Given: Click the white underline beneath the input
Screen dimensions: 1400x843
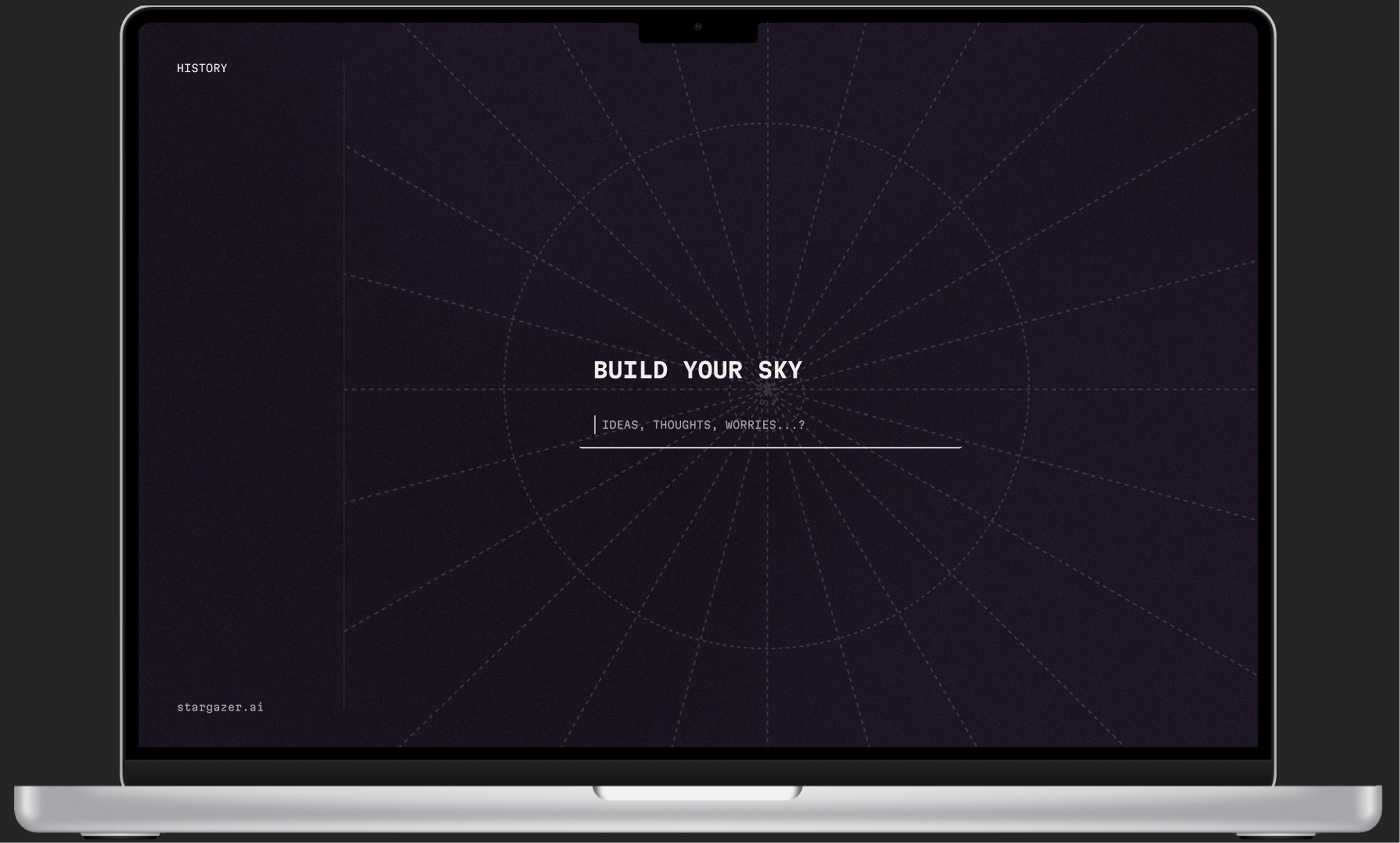Looking at the screenshot, I should tap(770, 447).
